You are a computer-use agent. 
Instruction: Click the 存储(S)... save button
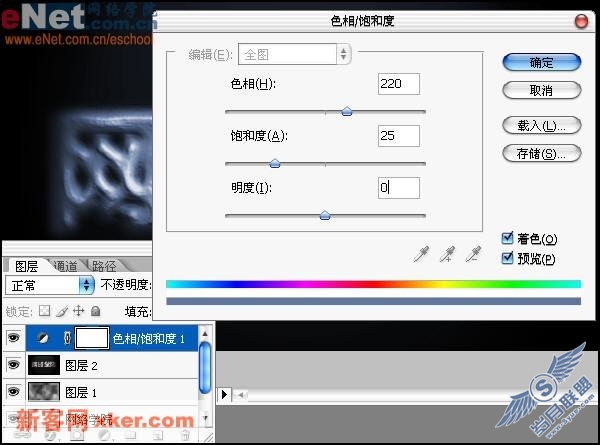click(541, 153)
